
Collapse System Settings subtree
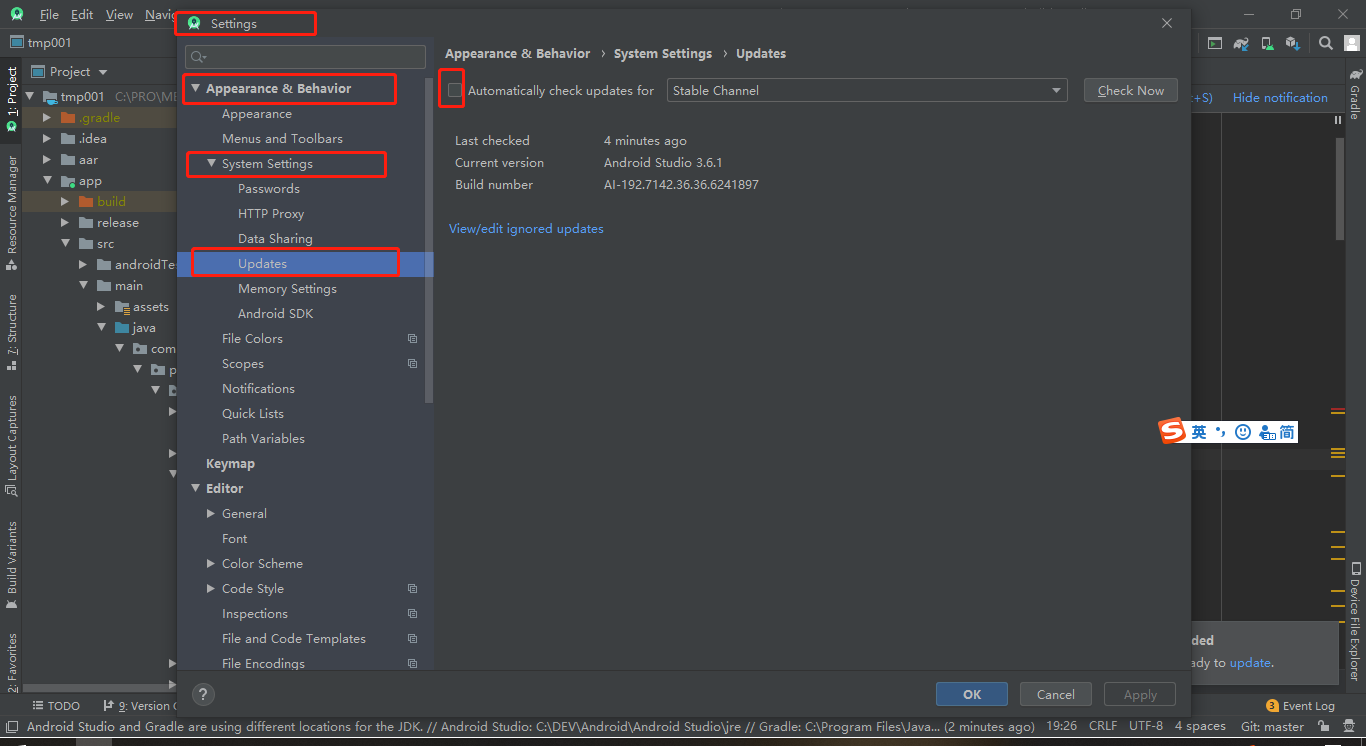coord(211,163)
